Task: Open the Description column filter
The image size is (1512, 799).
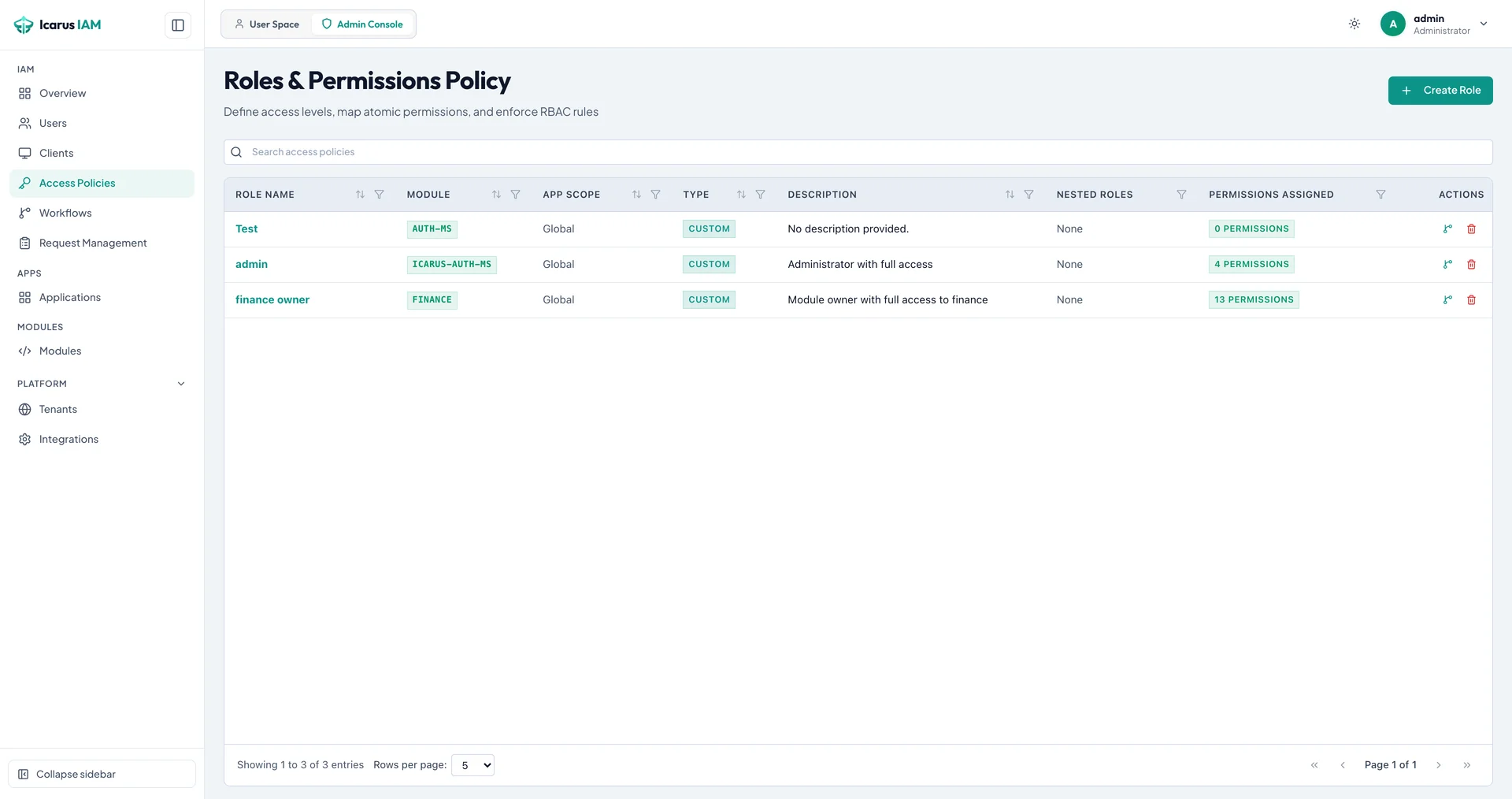Action: [1028, 195]
